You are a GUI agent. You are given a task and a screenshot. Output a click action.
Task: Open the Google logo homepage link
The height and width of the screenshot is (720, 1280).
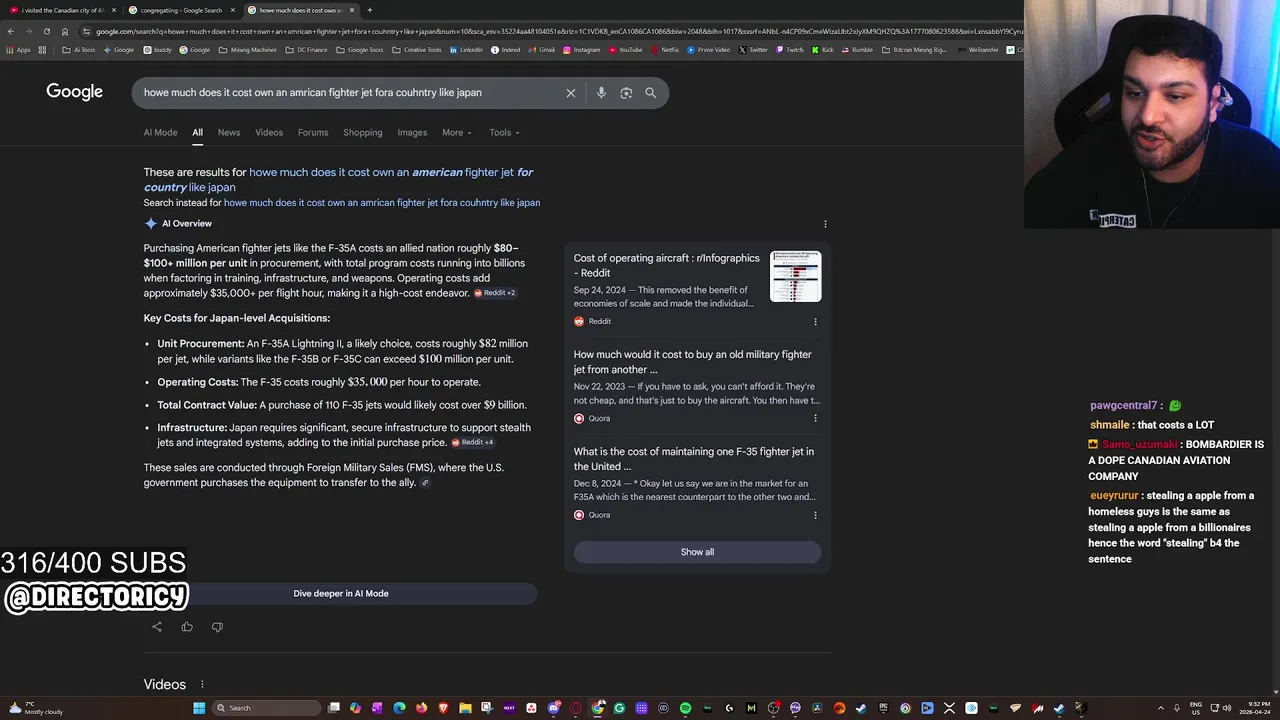pyautogui.click(x=74, y=92)
